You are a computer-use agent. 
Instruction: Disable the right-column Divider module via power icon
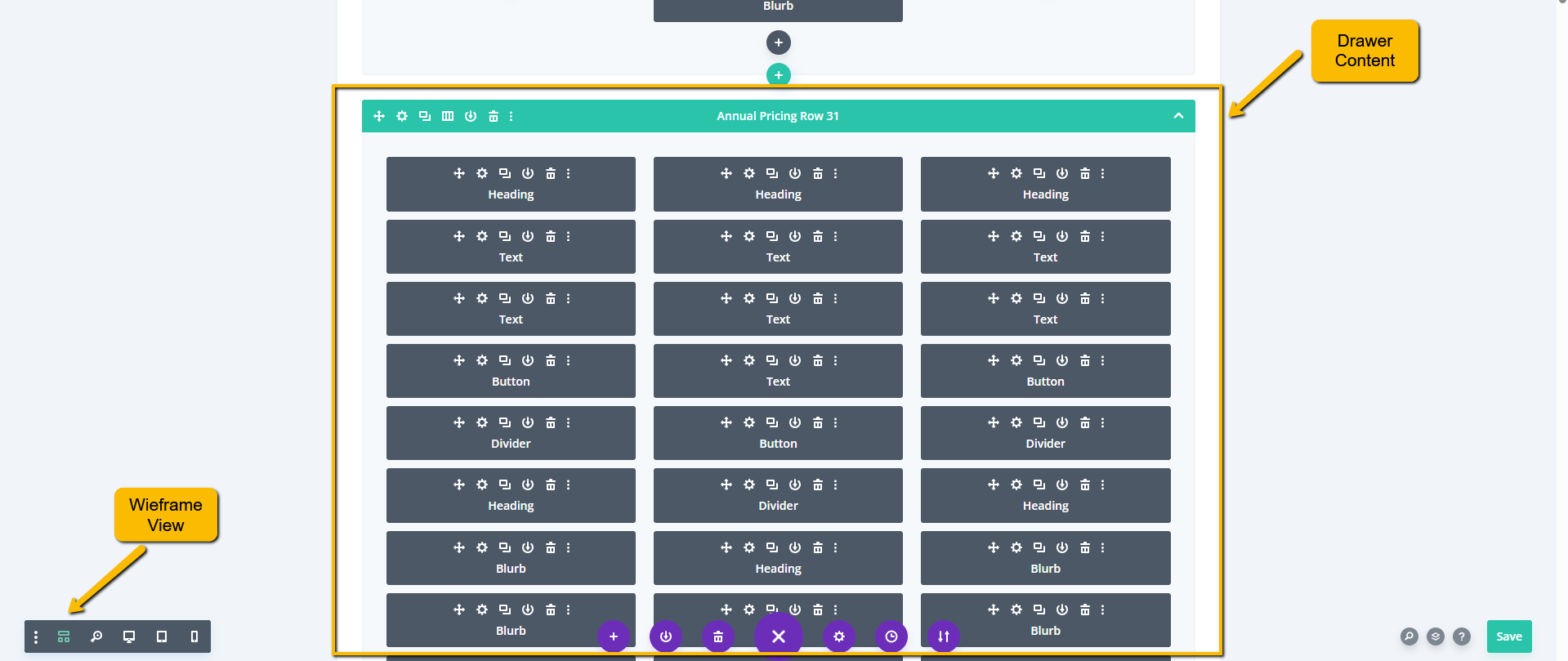click(x=1062, y=422)
